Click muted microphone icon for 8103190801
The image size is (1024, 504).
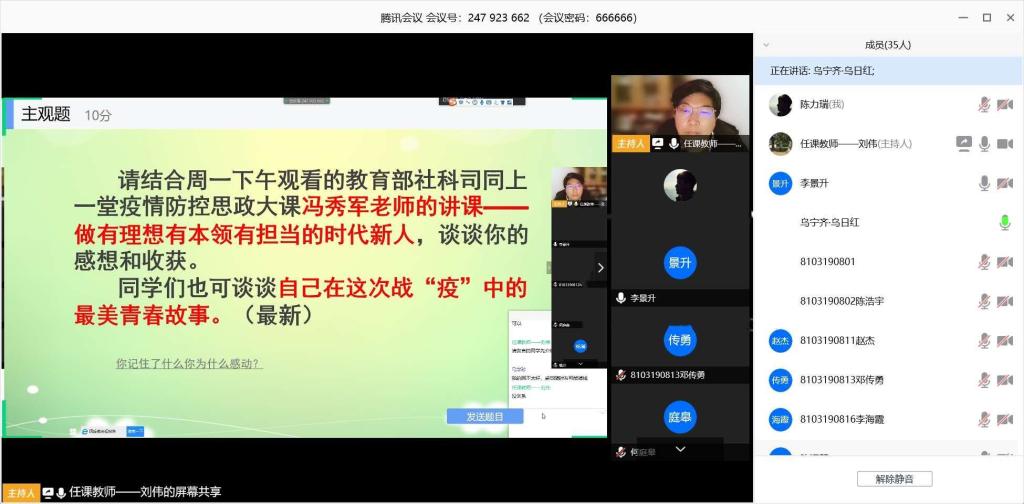coord(984,262)
